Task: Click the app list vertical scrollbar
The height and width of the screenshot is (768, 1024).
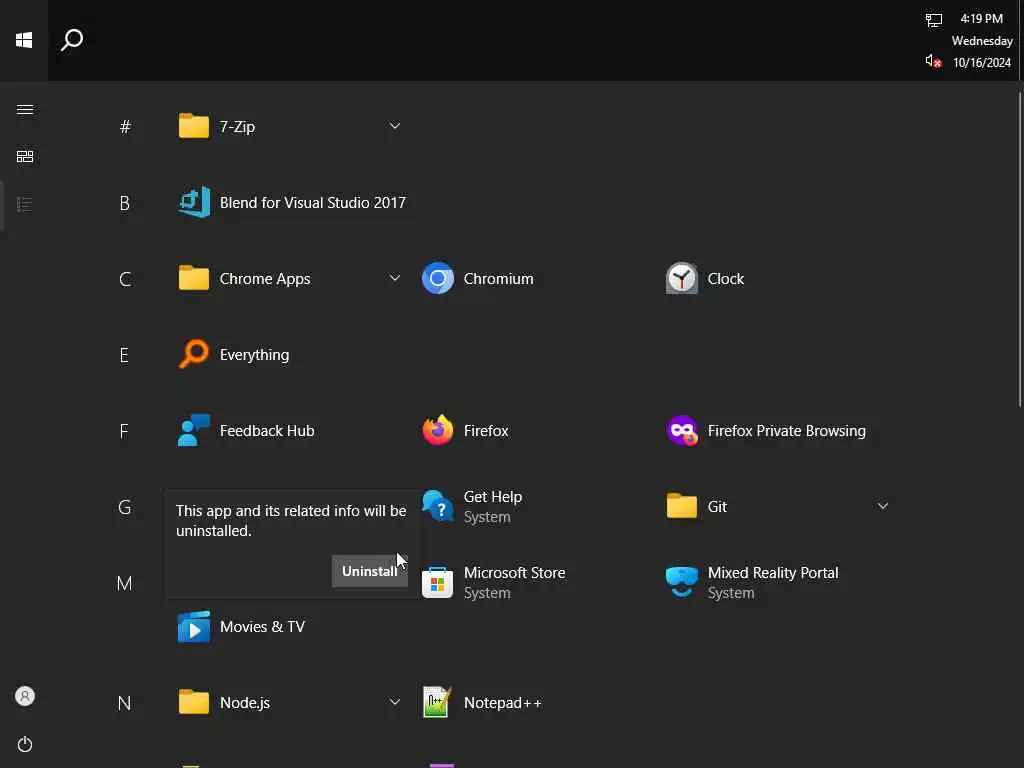Action: pyautogui.click(x=1019, y=250)
